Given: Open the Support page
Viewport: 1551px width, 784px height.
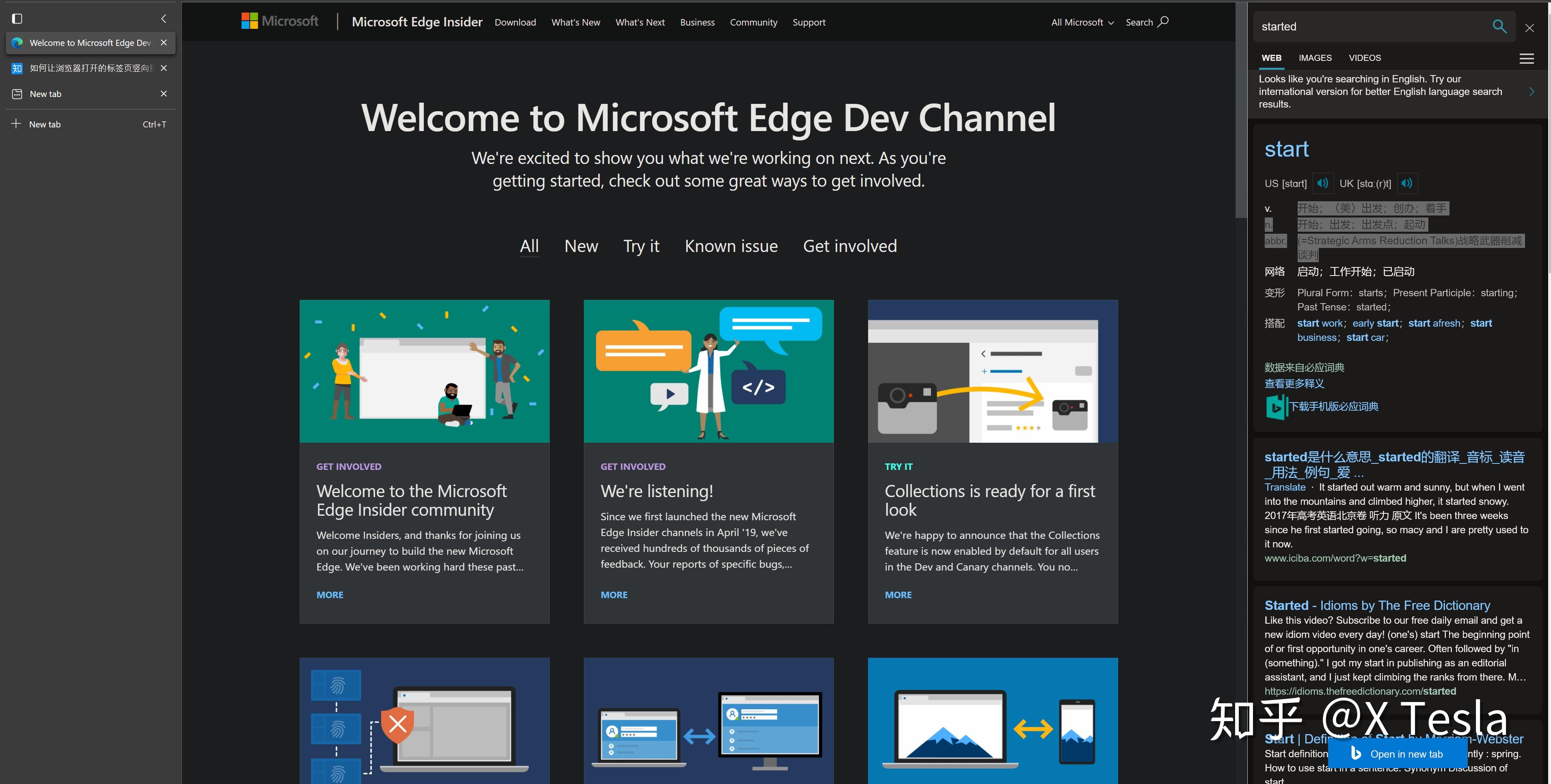Looking at the screenshot, I should pos(809,22).
